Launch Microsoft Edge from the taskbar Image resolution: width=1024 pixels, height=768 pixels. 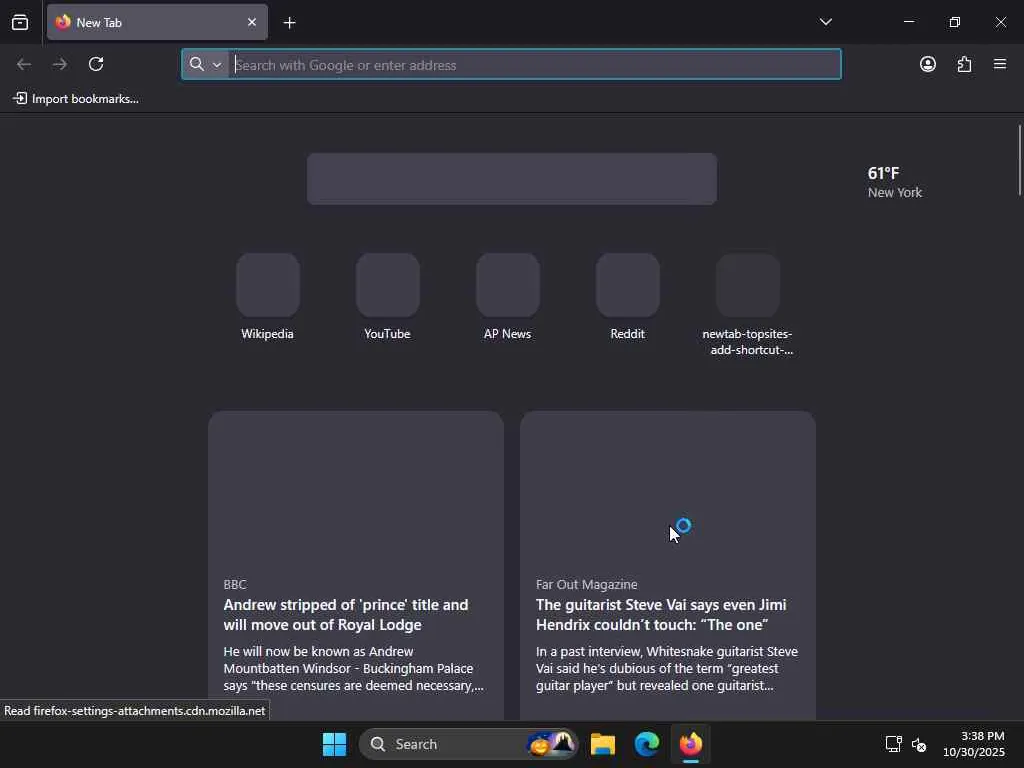(647, 744)
